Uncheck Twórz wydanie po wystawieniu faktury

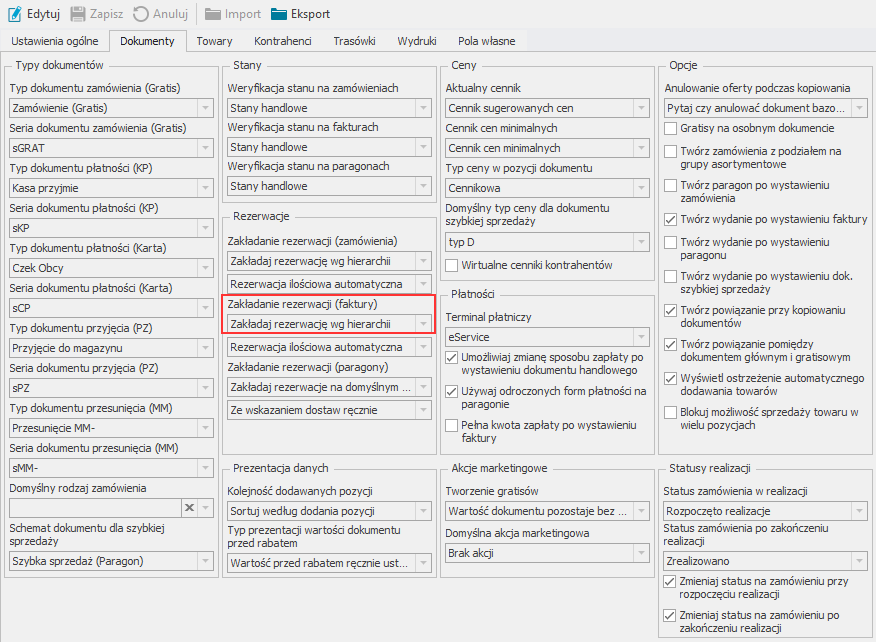point(671,219)
